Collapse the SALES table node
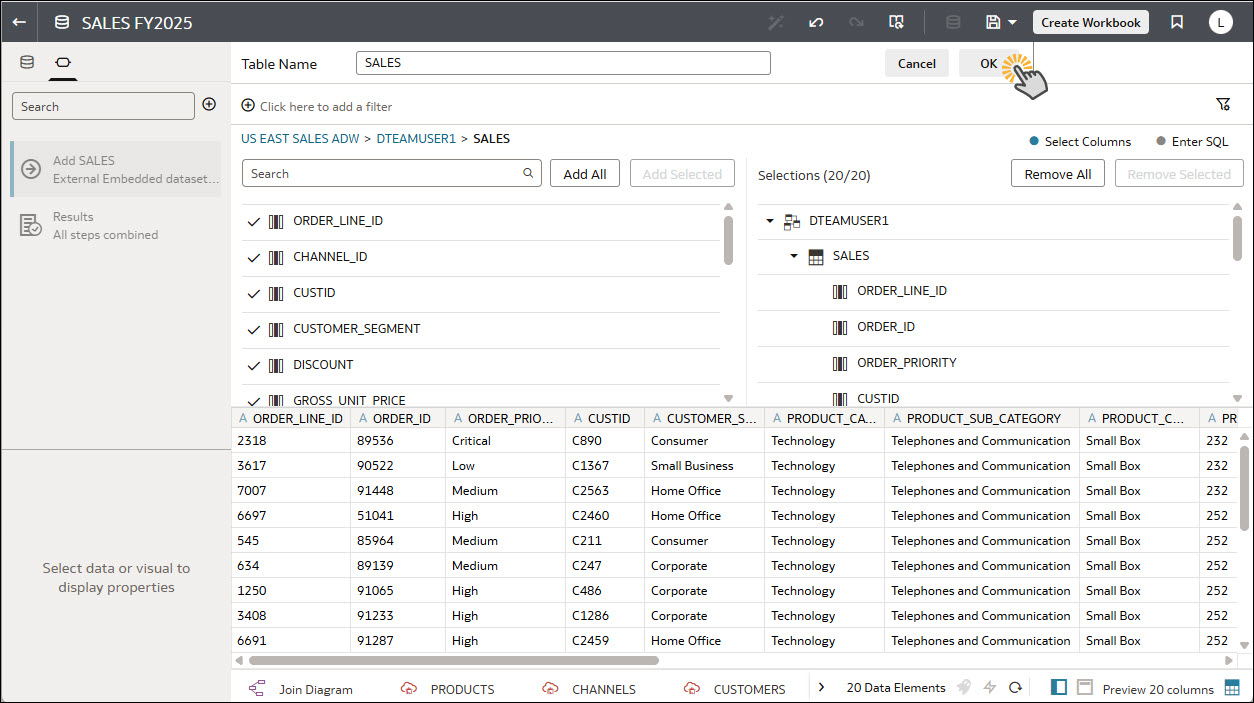Image resolution: width=1254 pixels, height=703 pixels. pos(794,256)
